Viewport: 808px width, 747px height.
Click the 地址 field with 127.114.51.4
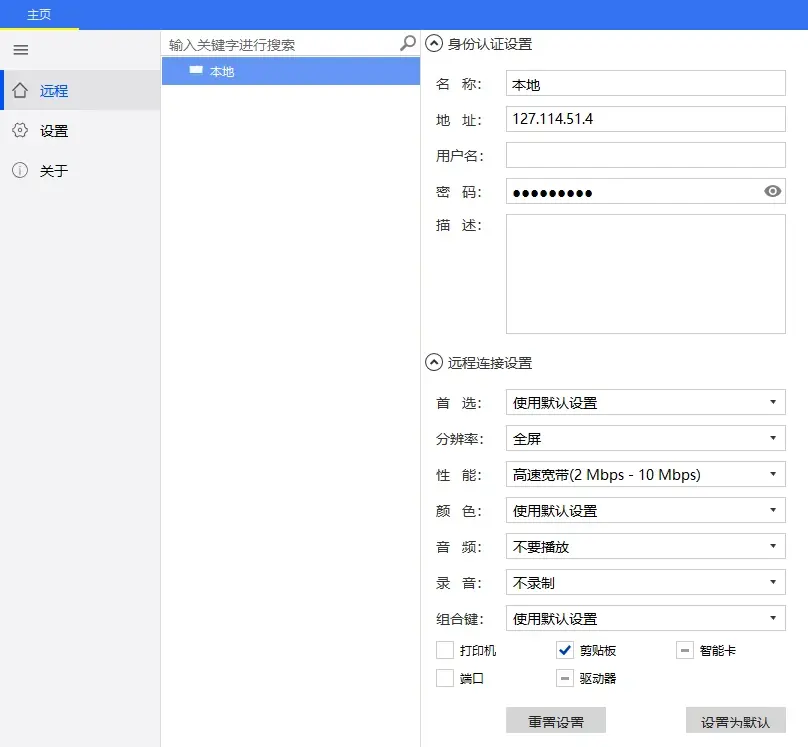(x=646, y=119)
